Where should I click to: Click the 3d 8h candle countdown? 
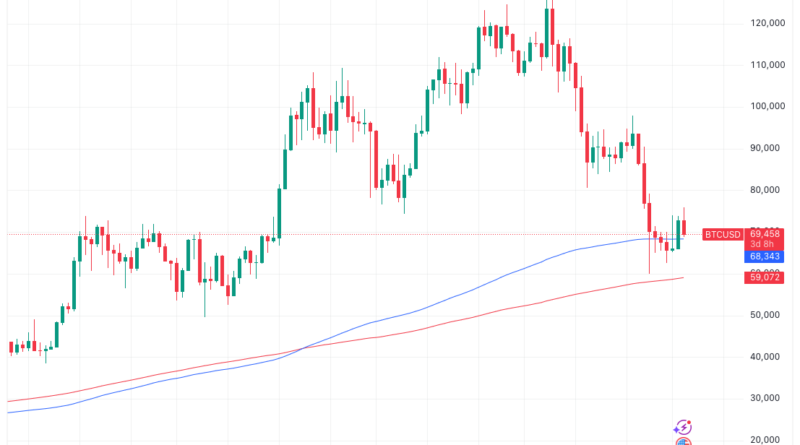point(765,244)
